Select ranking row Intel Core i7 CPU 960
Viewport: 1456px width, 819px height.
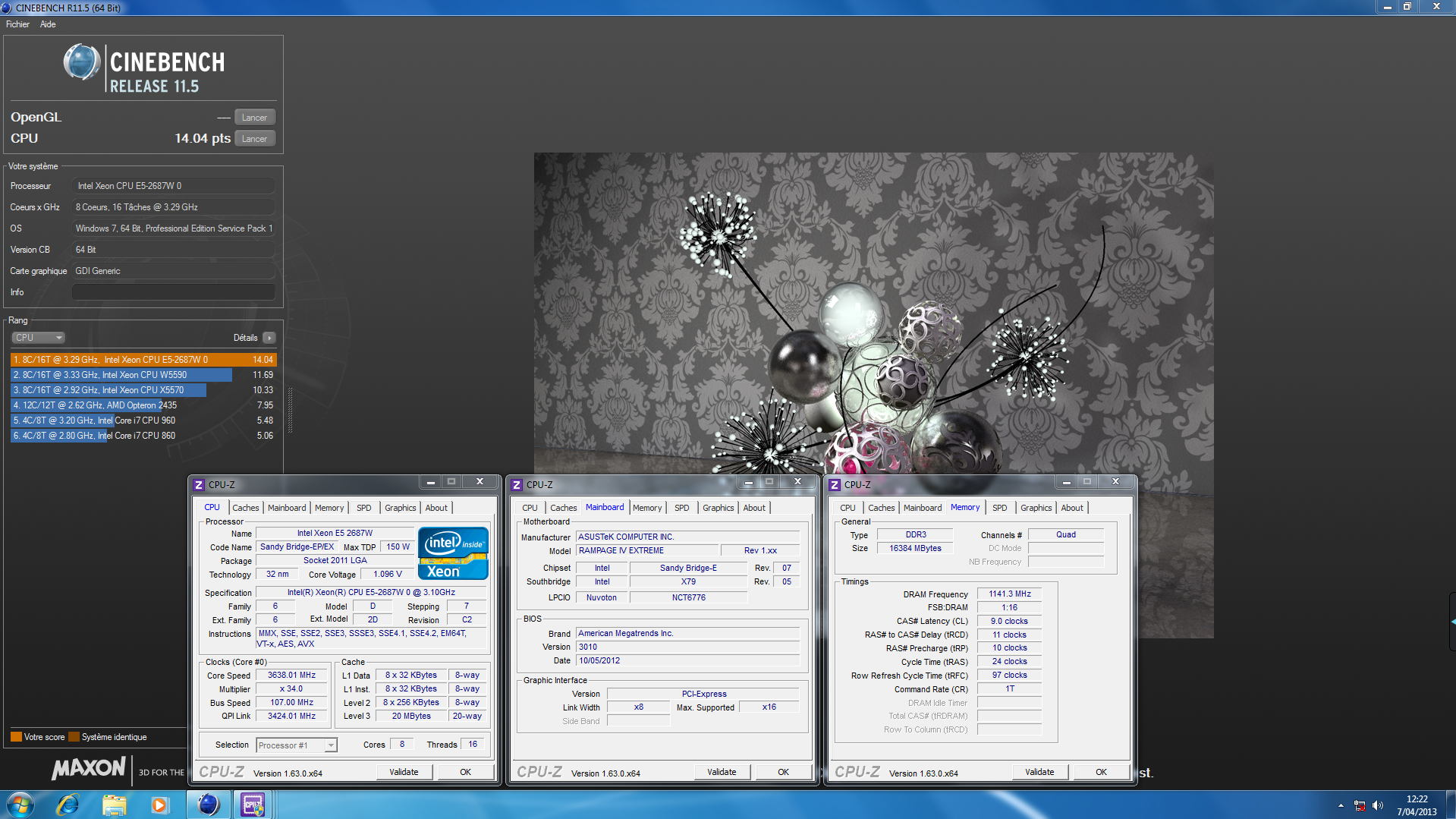point(143,421)
